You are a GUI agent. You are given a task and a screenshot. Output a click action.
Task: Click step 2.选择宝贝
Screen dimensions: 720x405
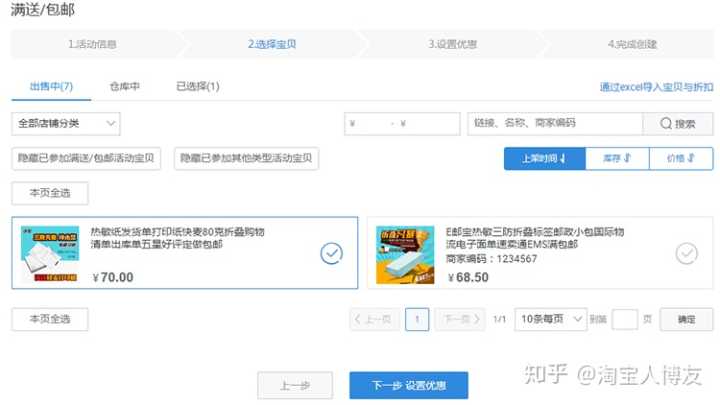pyautogui.click(x=272, y=44)
